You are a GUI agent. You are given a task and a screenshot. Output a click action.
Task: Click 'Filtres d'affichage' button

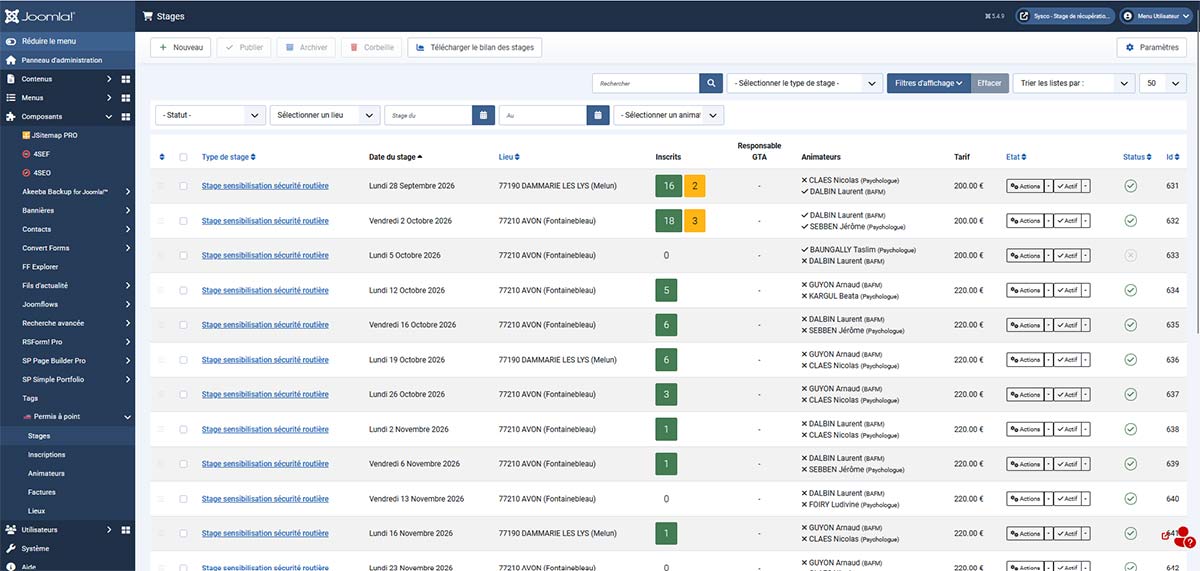pyautogui.click(x=929, y=83)
